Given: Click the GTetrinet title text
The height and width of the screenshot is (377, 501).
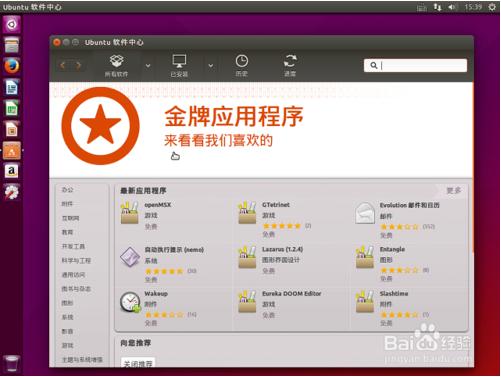Looking at the screenshot, I should (276, 205).
